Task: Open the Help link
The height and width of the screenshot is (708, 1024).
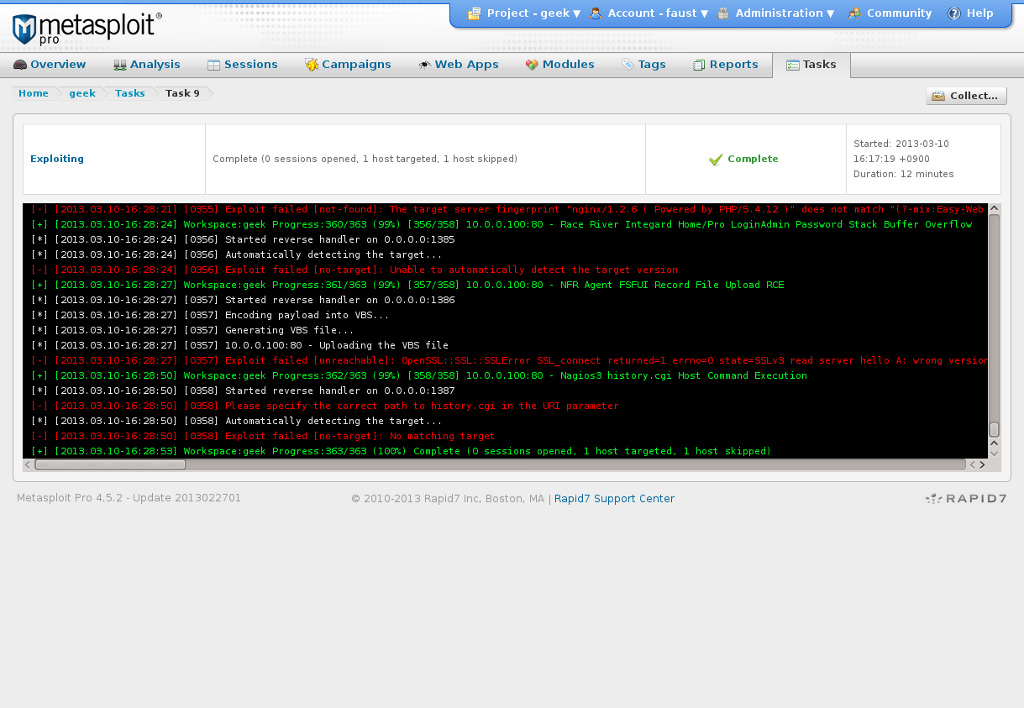Action: point(980,13)
